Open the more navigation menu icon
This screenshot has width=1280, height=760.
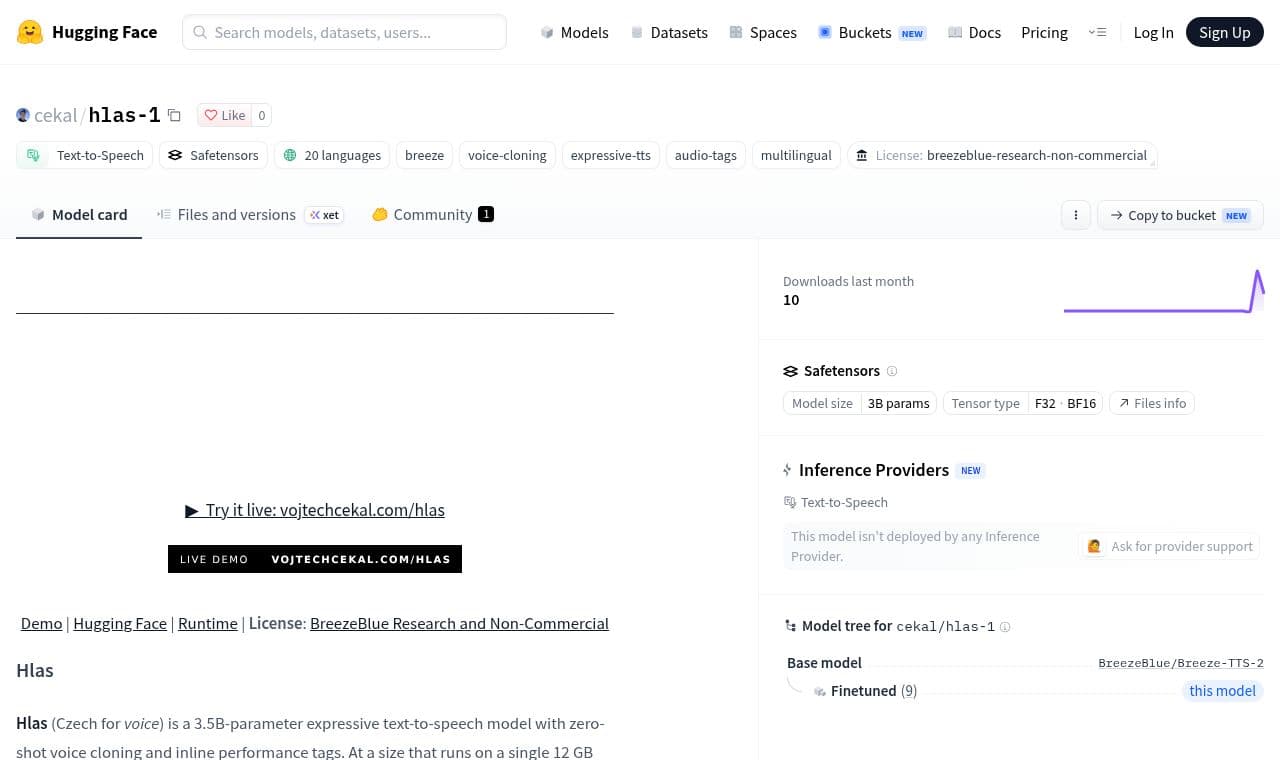pos(1097,32)
